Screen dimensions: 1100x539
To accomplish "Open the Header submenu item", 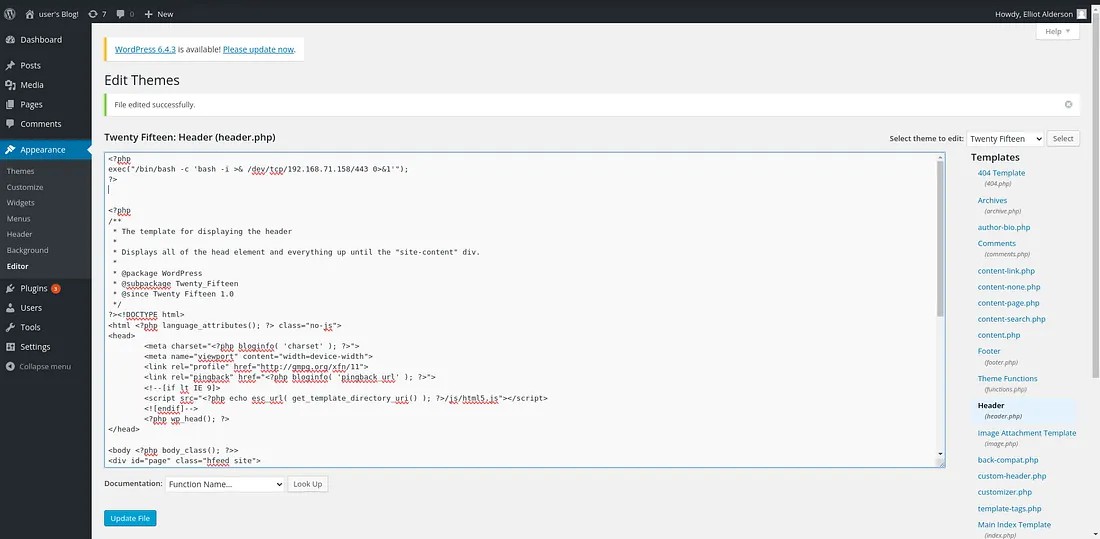I will pyautogui.click(x=20, y=234).
